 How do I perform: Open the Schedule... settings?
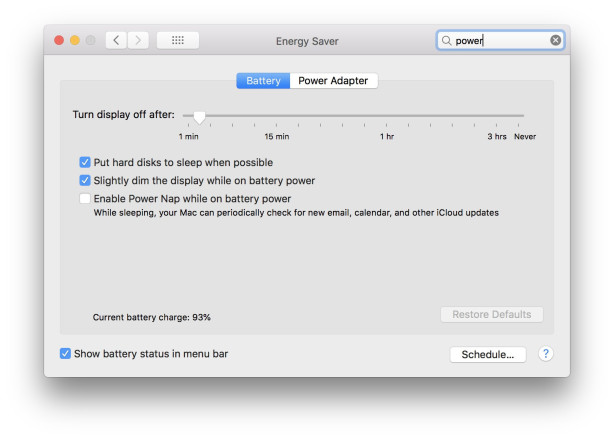coord(487,354)
